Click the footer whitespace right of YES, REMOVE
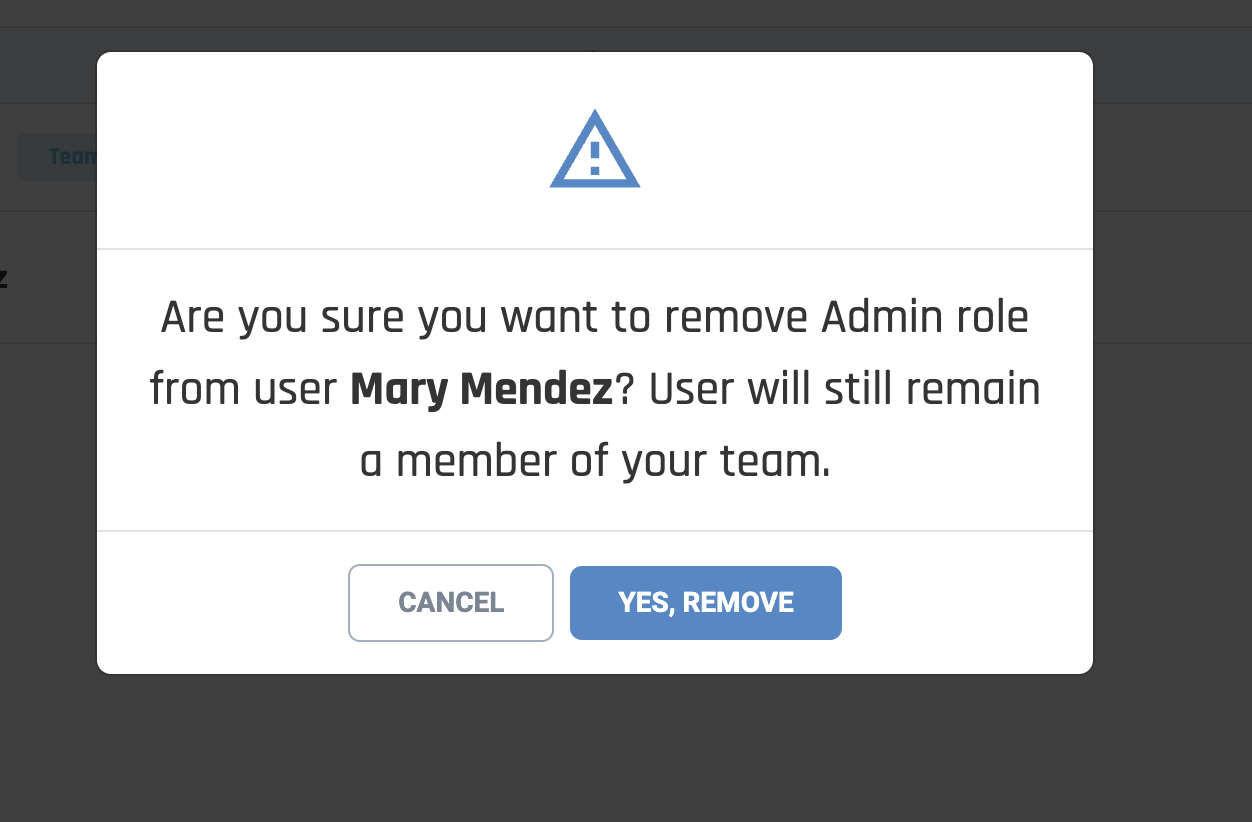The height and width of the screenshot is (822, 1252). (x=965, y=603)
